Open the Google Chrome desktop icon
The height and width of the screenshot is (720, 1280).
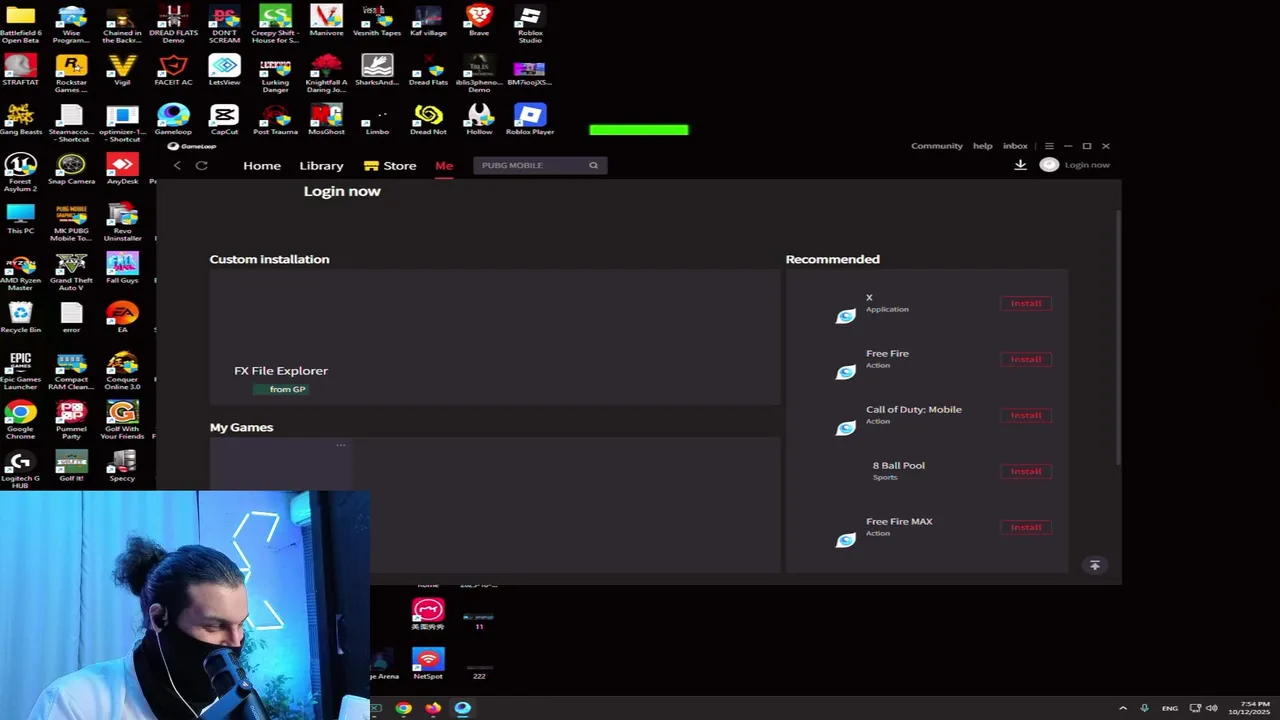[x=20, y=421]
